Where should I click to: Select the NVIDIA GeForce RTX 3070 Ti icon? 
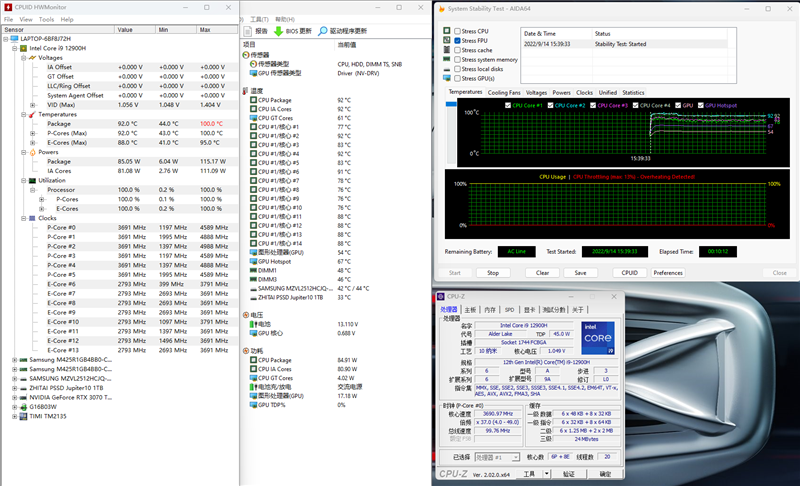[23, 397]
